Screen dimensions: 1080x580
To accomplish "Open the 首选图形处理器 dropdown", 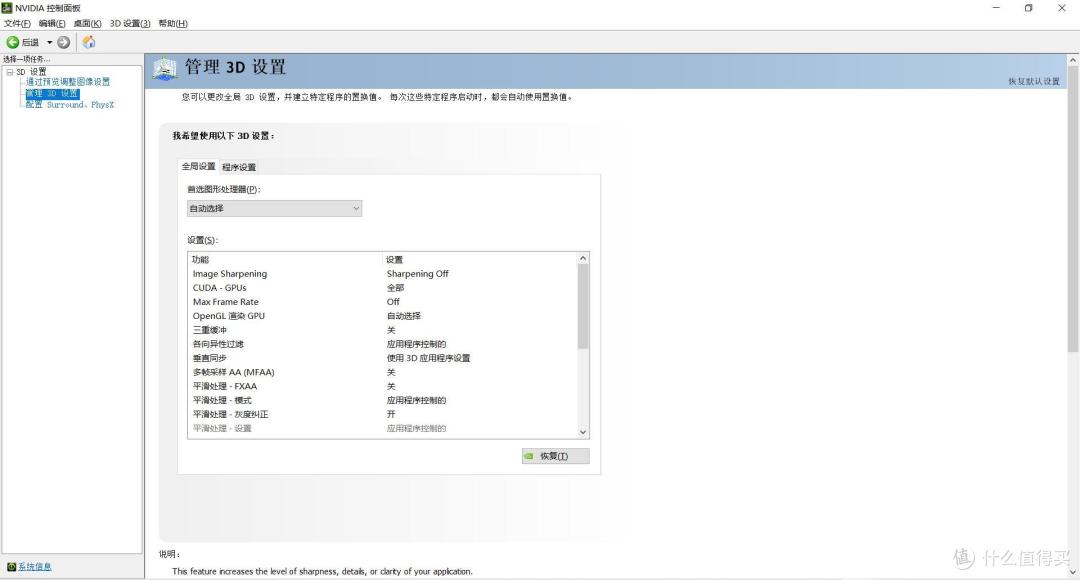I will click(274, 208).
